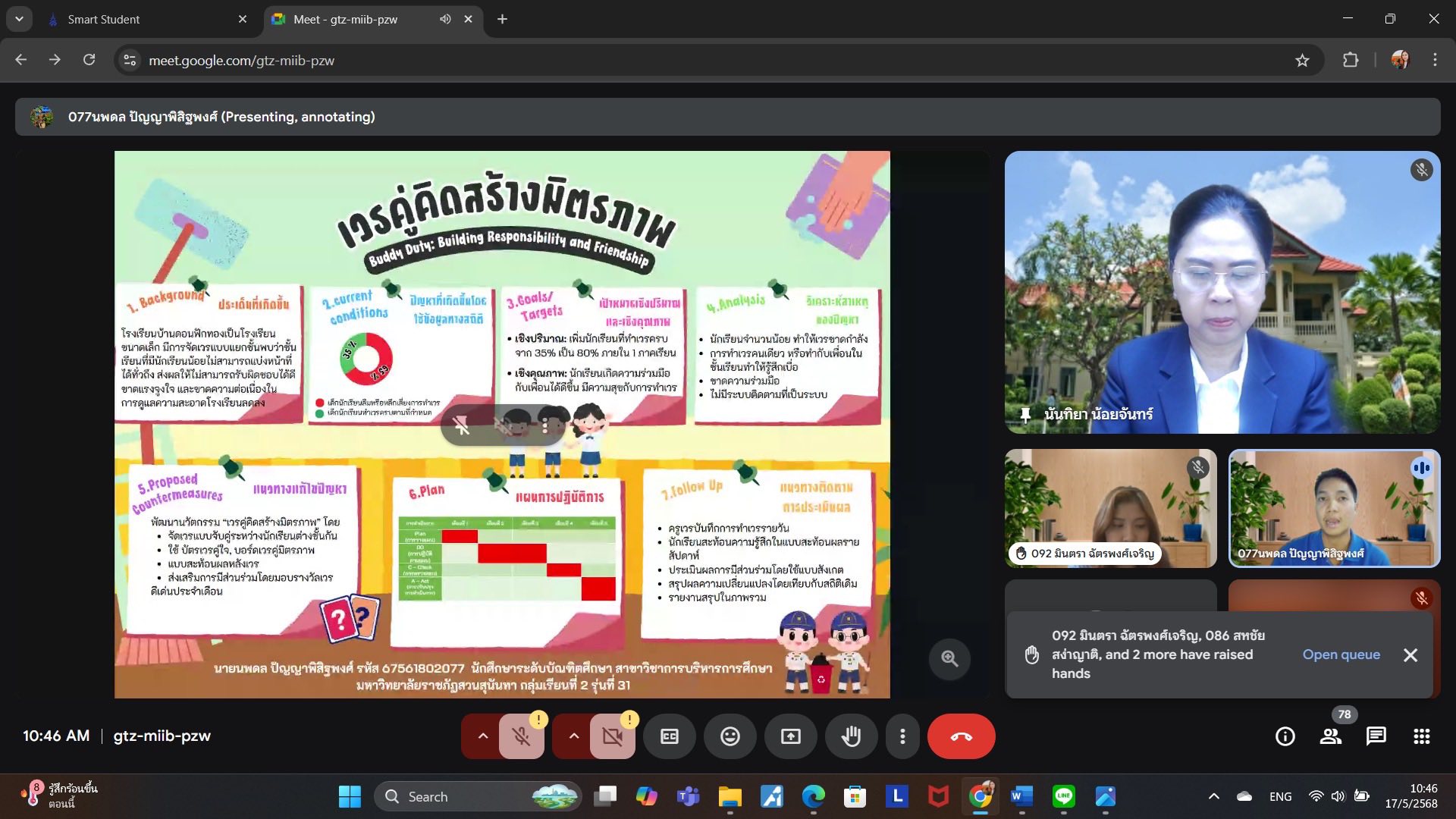Open overlay three-dot options on presentation

[x=544, y=426]
